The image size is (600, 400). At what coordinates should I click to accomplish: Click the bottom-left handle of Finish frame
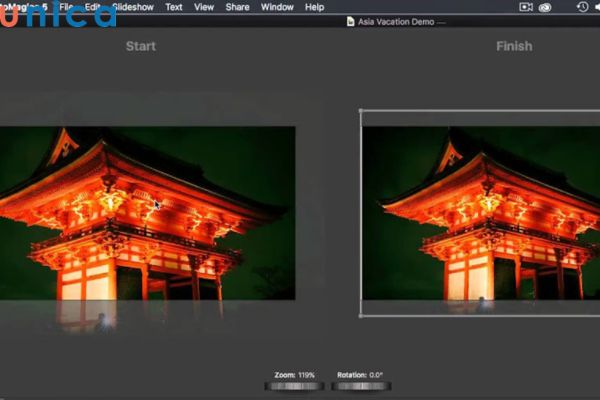tap(361, 316)
